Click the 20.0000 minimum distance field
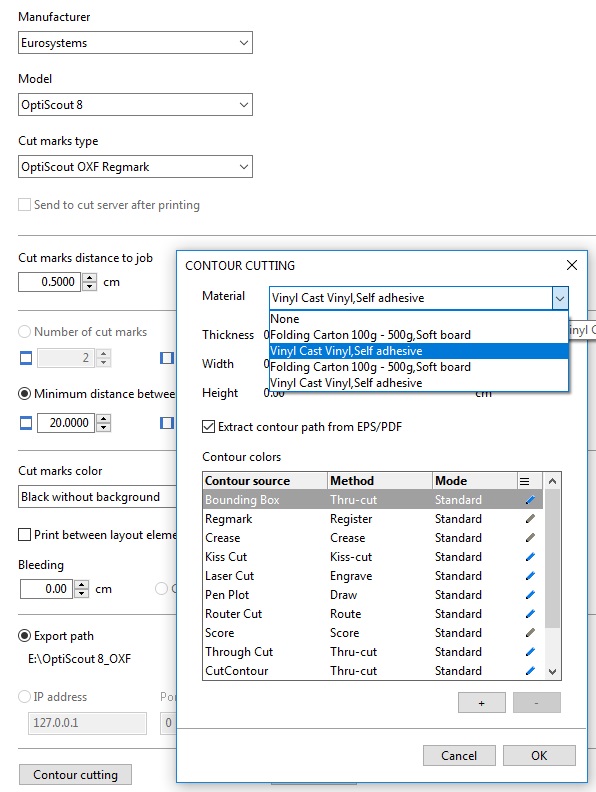This screenshot has height=792, width=596. click(66, 423)
